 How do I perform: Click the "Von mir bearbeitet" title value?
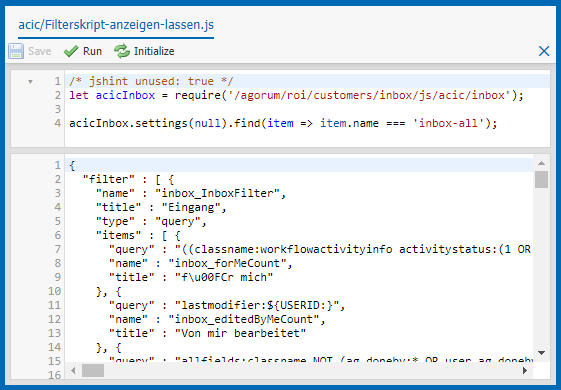point(240,333)
